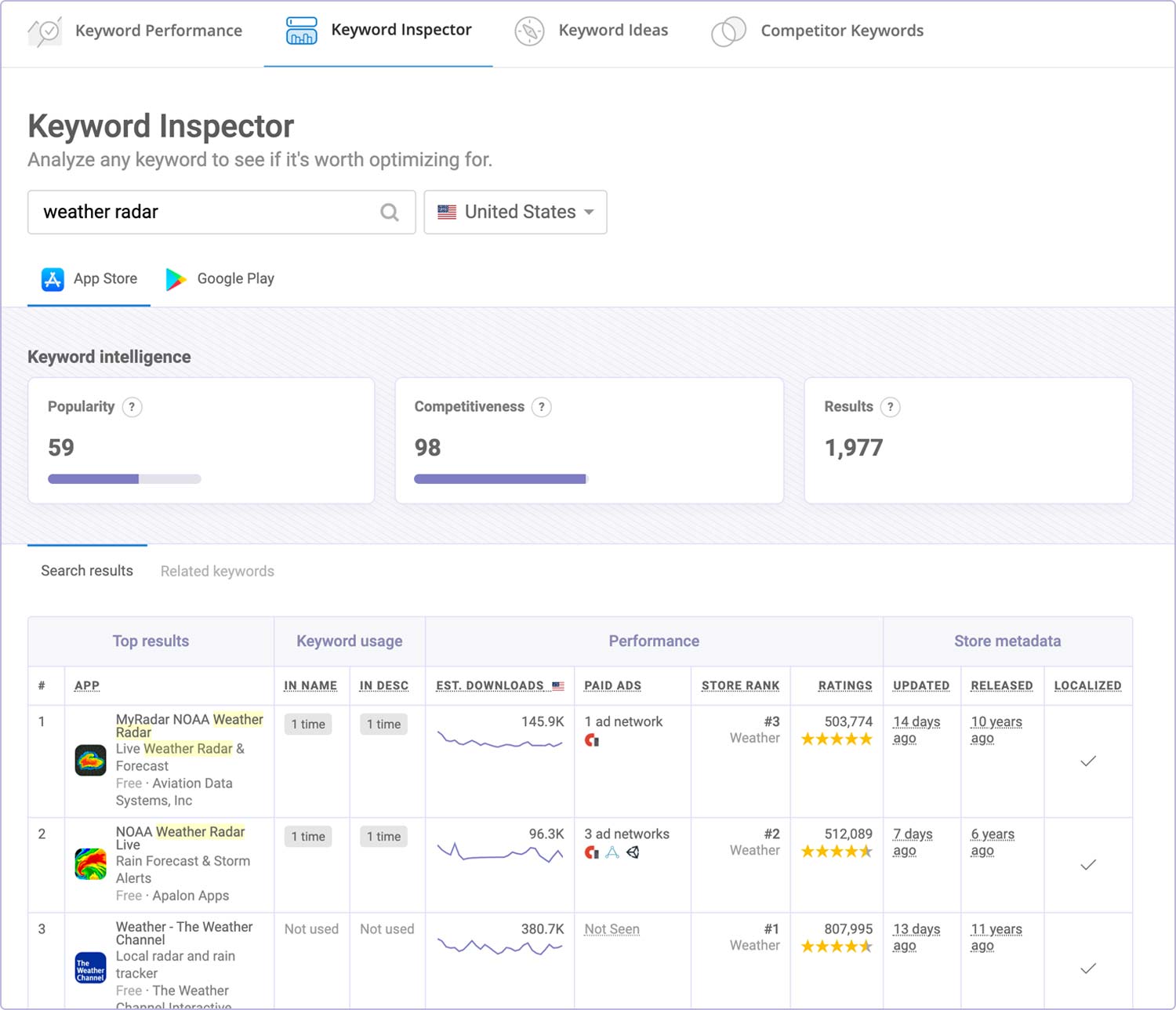Click the 807,995 ratings value
The image size is (1176, 1010).
point(848,929)
